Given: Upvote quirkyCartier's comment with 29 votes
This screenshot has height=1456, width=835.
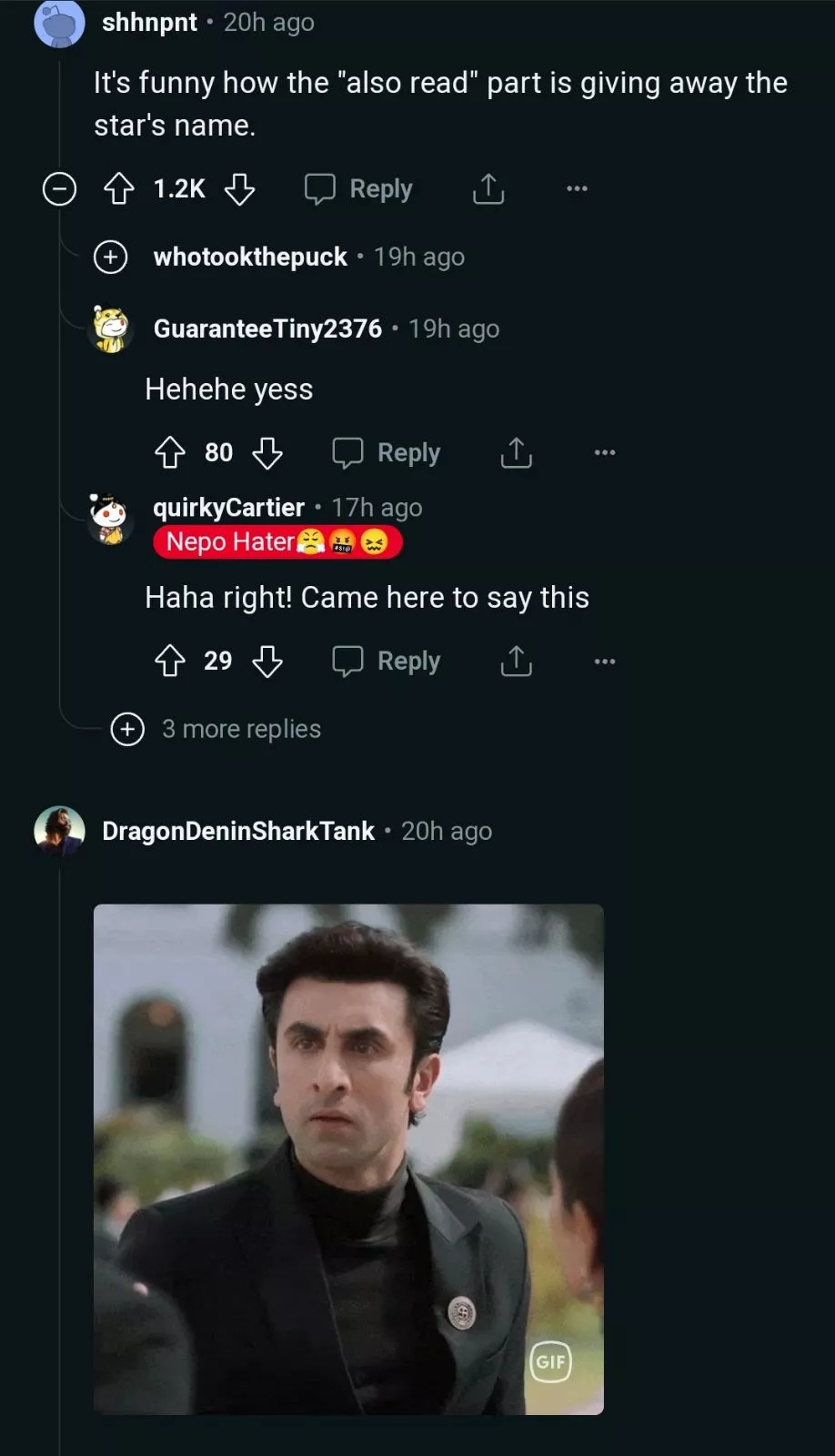Looking at the screenshot, I should [x=170, y=662].
